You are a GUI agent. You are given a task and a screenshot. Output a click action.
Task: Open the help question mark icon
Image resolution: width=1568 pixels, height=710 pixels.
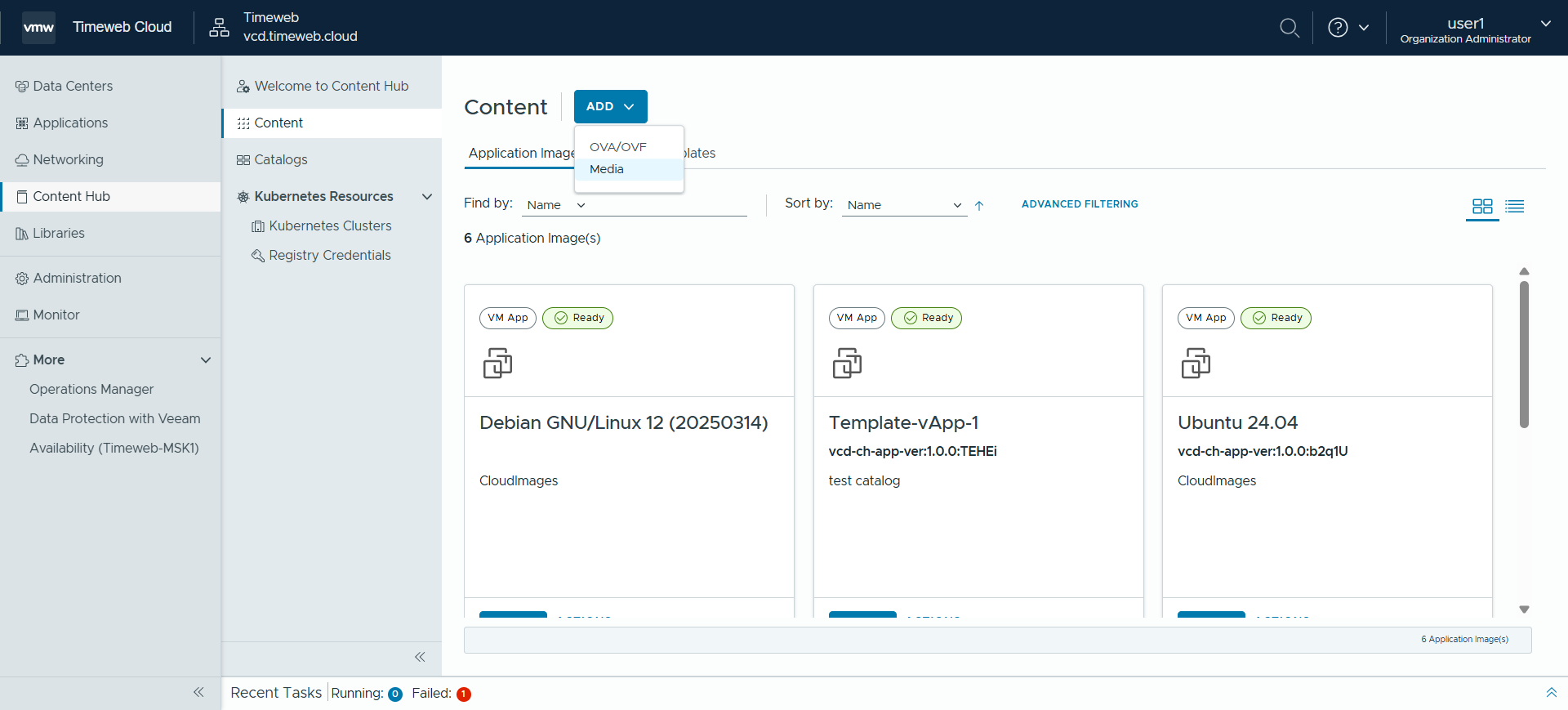click(x=1338, y=28)
